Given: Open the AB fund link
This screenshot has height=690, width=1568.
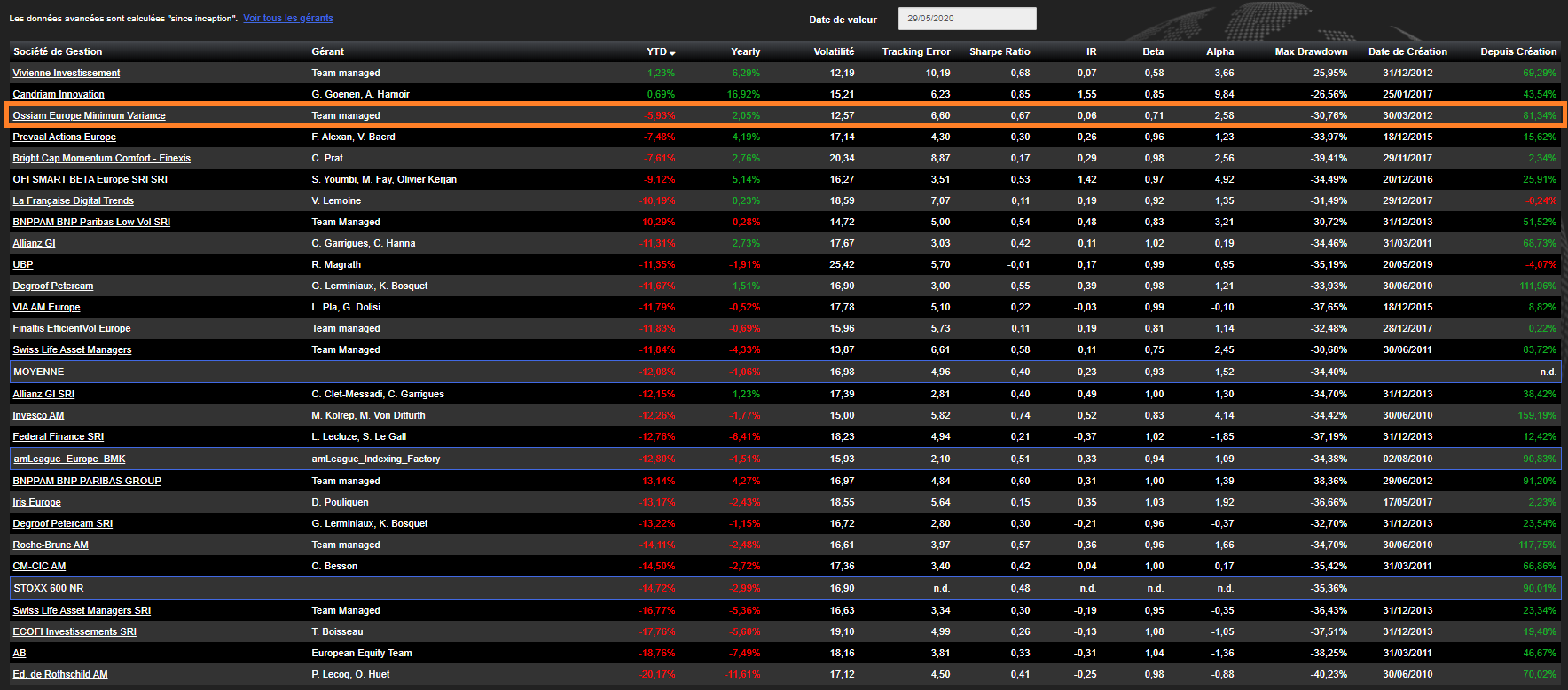Looking at the screenshot, I should [x=20, y=653].
